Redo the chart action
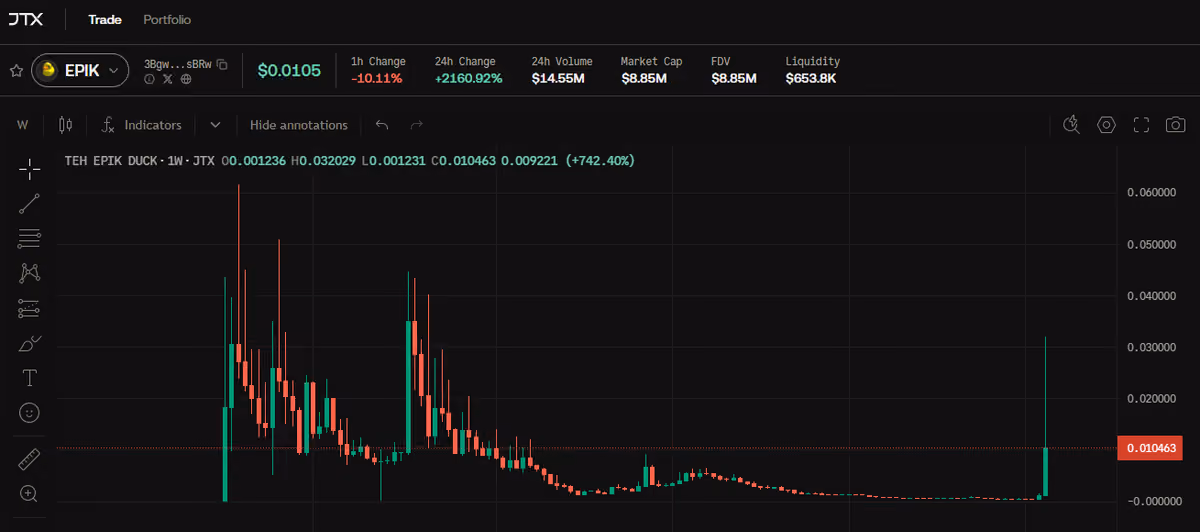Viewport: 1200px width, 532px height. coord(417,125)
